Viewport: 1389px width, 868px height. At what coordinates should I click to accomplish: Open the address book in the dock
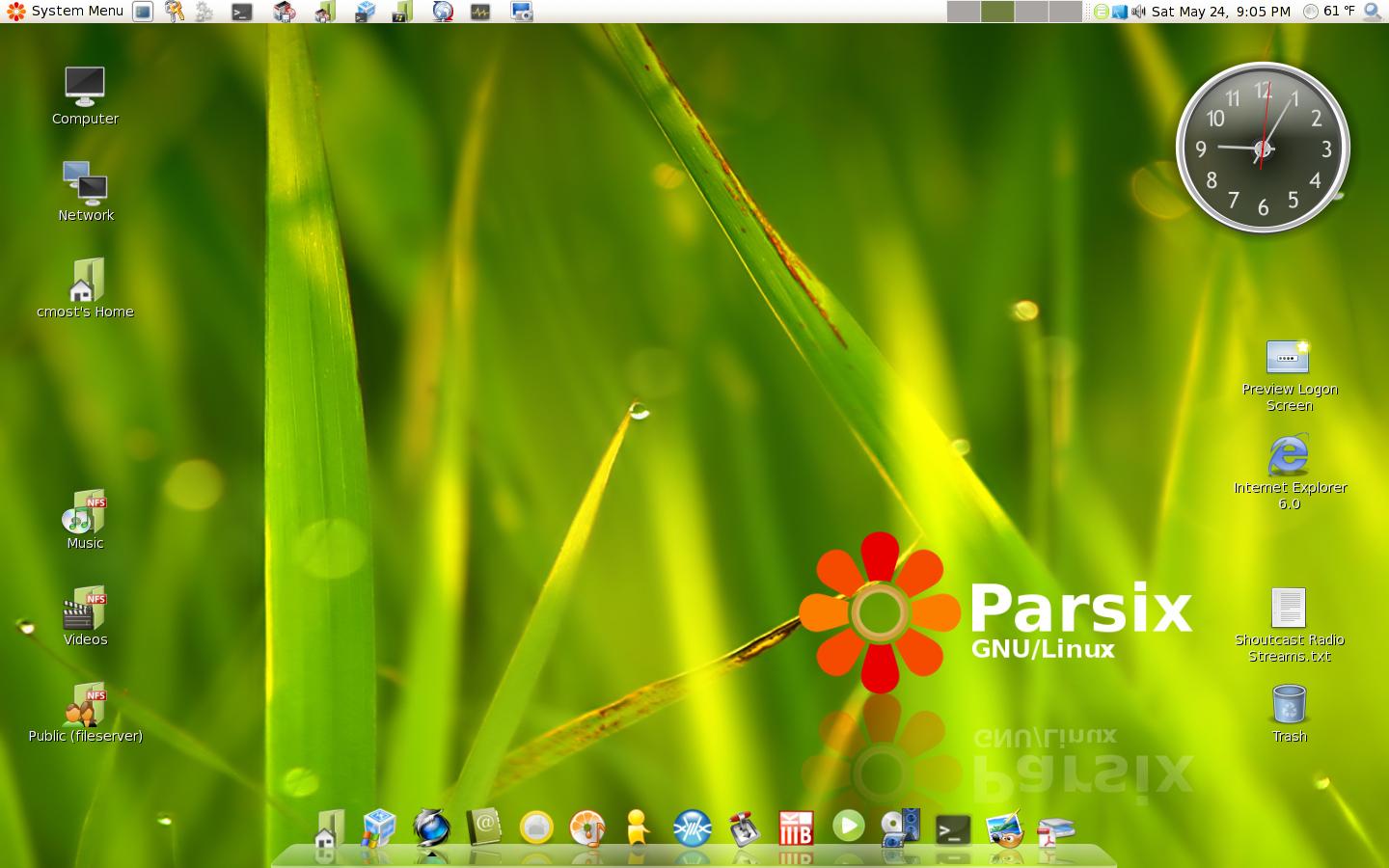coord(484,827)
